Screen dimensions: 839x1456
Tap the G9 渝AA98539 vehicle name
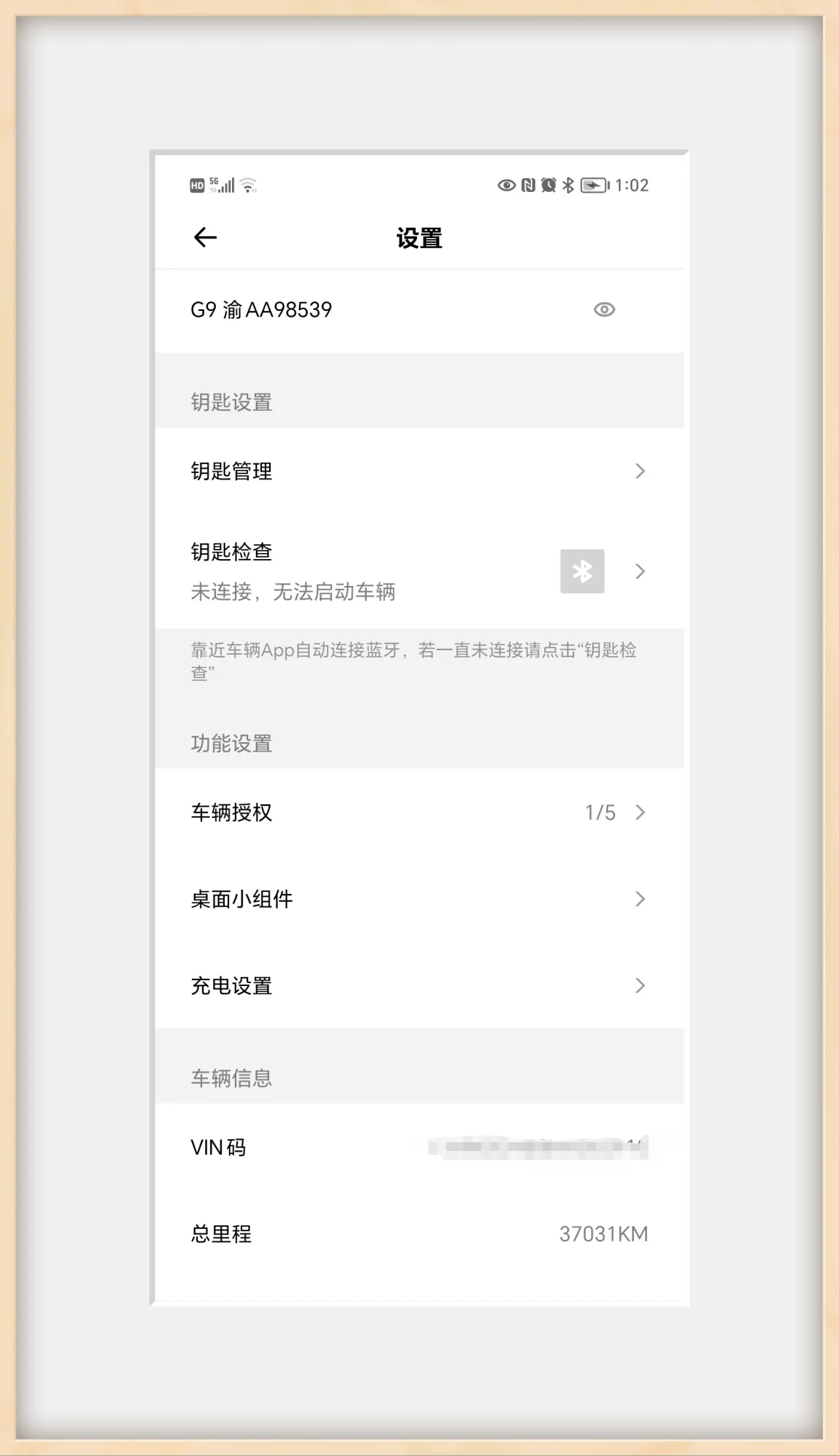(x=261, y=309)
